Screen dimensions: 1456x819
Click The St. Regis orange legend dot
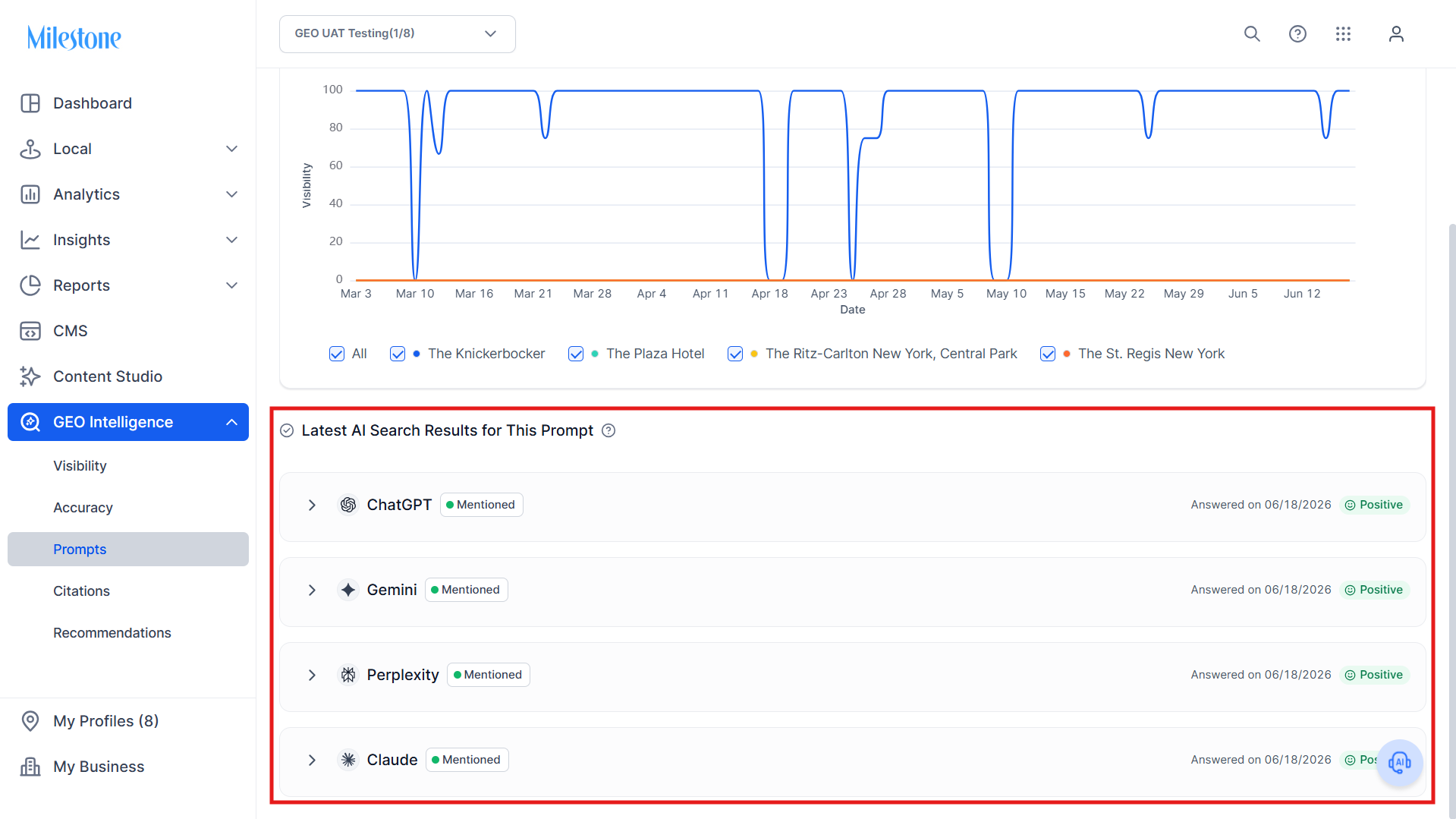pos(1067,354)
